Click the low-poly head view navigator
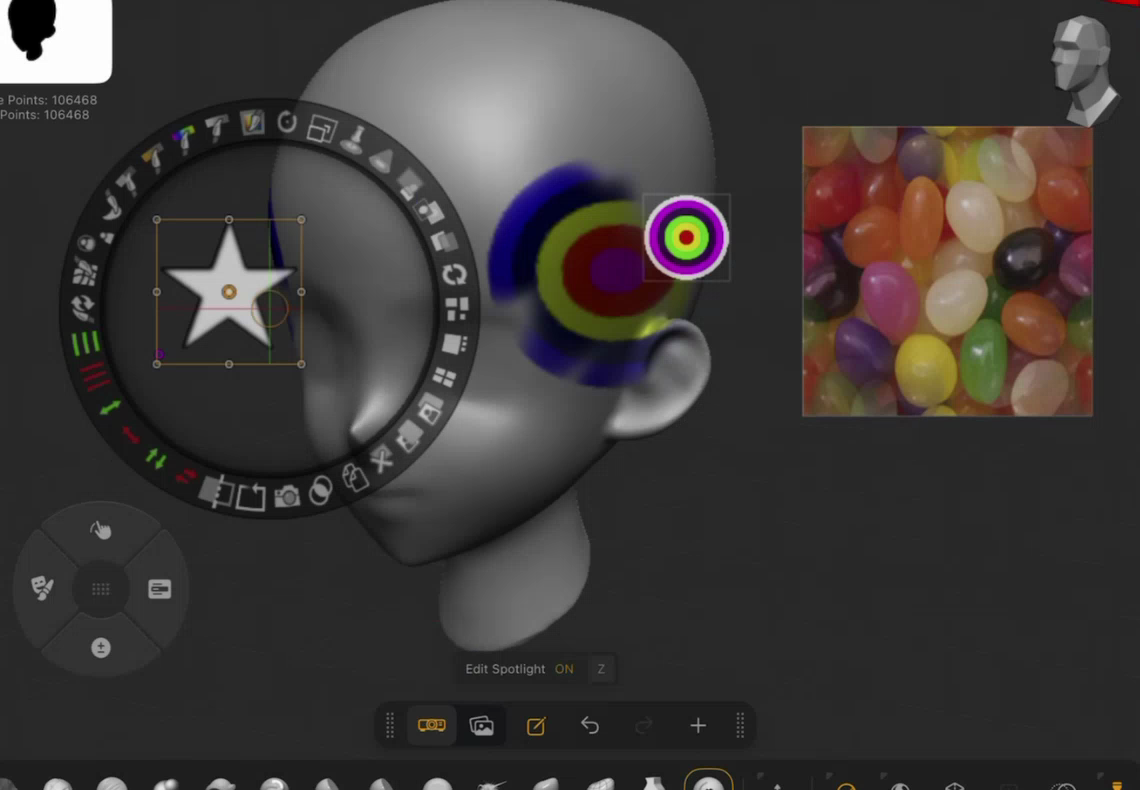The width and height of the screenshot is (1140, 790). (1085, 70)
